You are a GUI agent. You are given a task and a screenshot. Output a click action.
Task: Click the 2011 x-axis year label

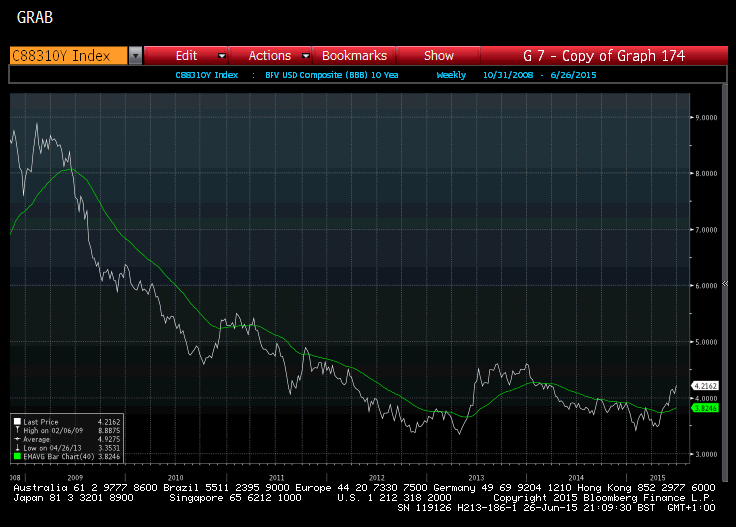(x=276, y=478)
